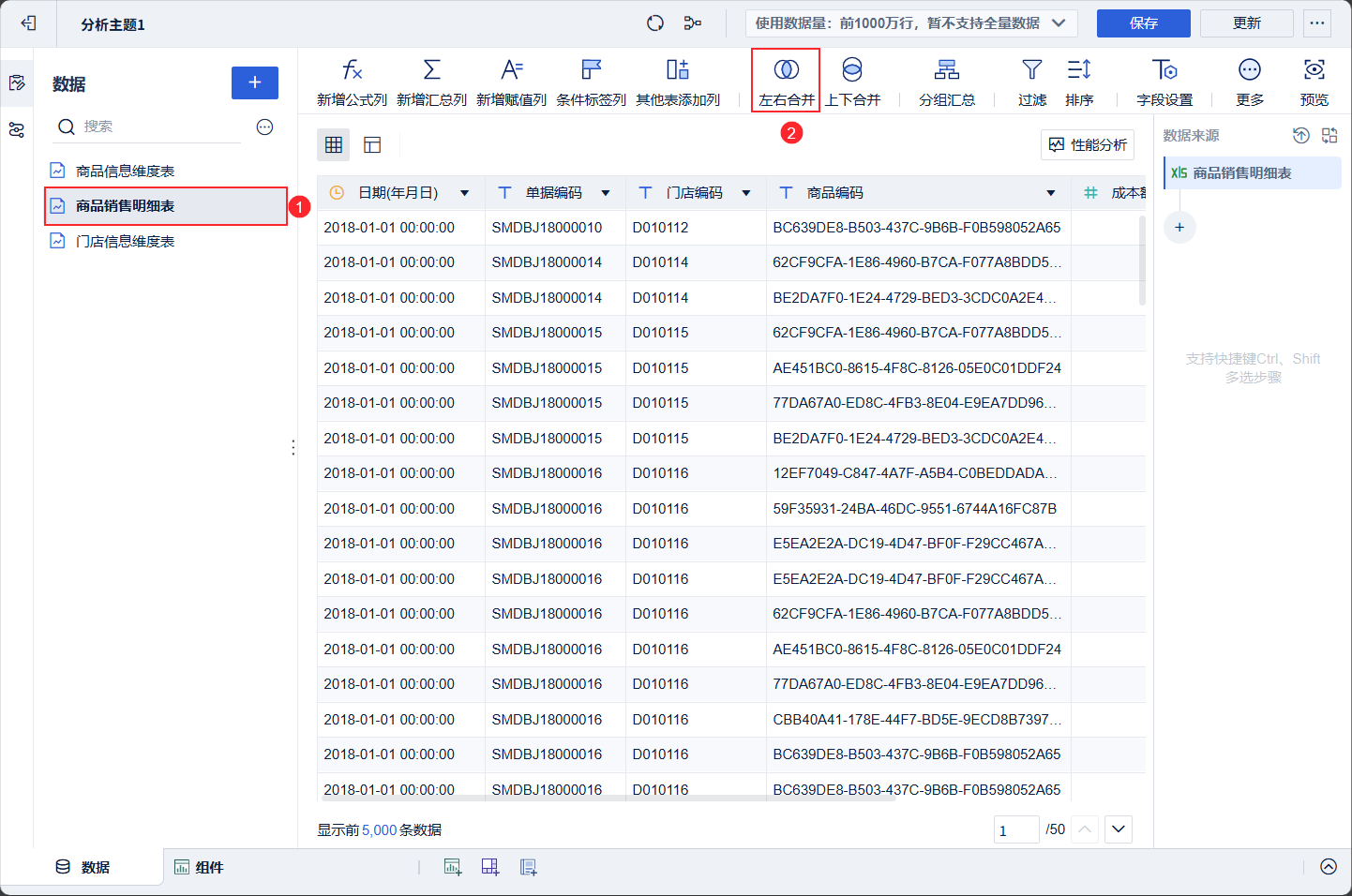
Task: Click the exit/back icon at top left
Action: pos(28,23)
